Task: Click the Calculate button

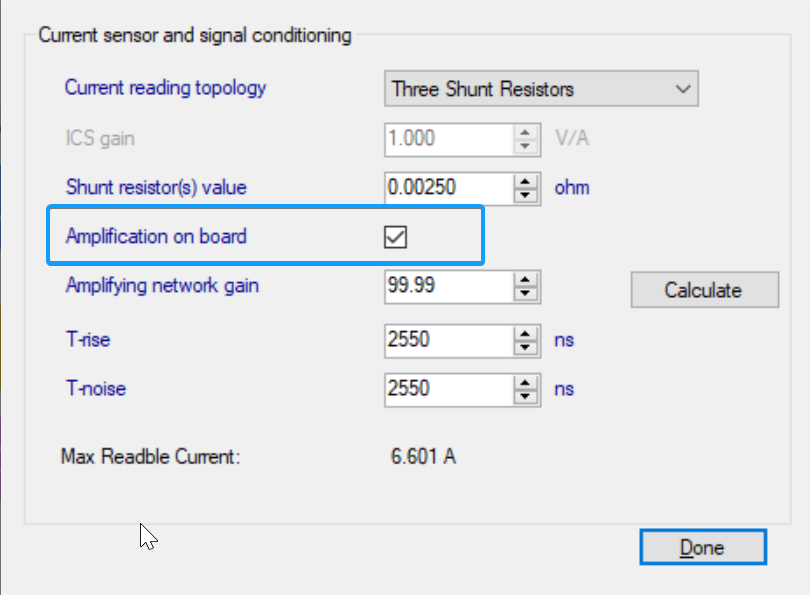Action: [703, 290]
